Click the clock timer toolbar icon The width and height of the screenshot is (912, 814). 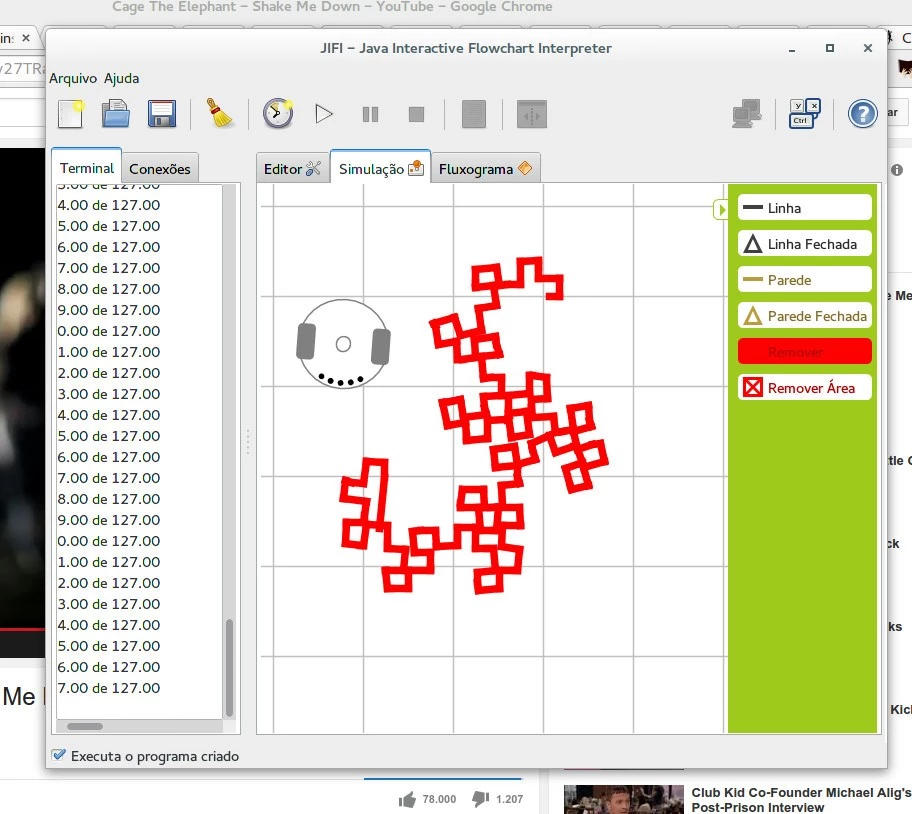(277, 114)
